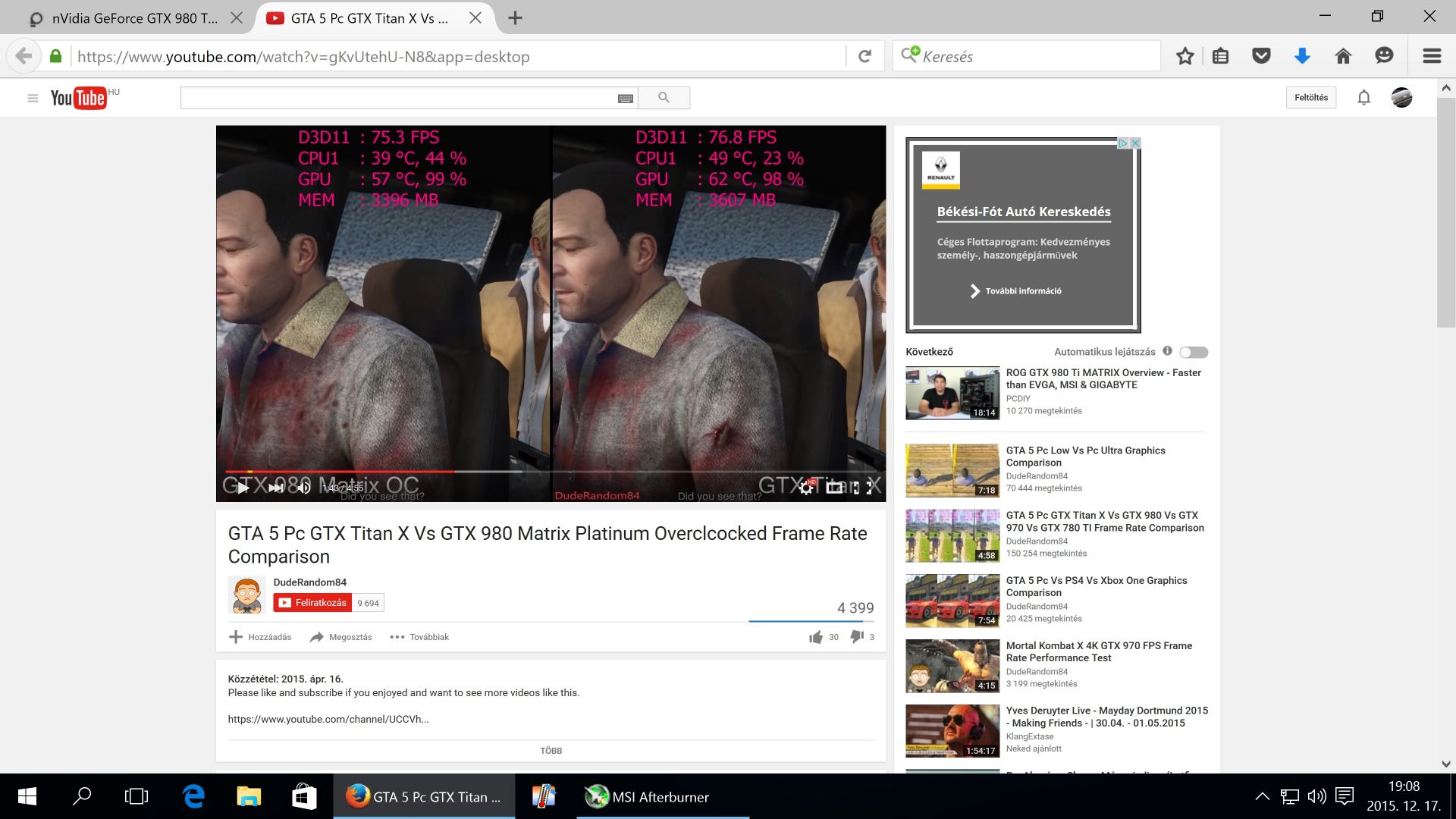
Task: Seek on the video progress bar
Action: point(551,472)
